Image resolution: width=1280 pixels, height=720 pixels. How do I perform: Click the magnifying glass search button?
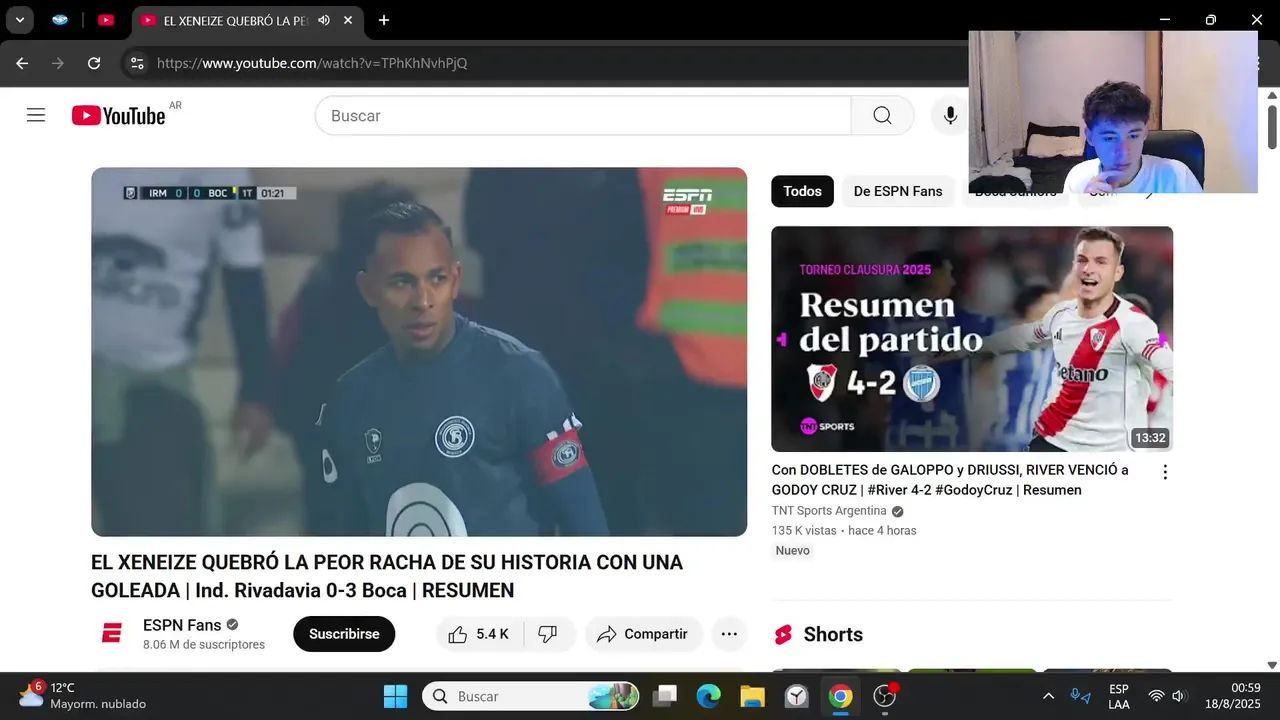pyautogui.click(x=882, y=116)
